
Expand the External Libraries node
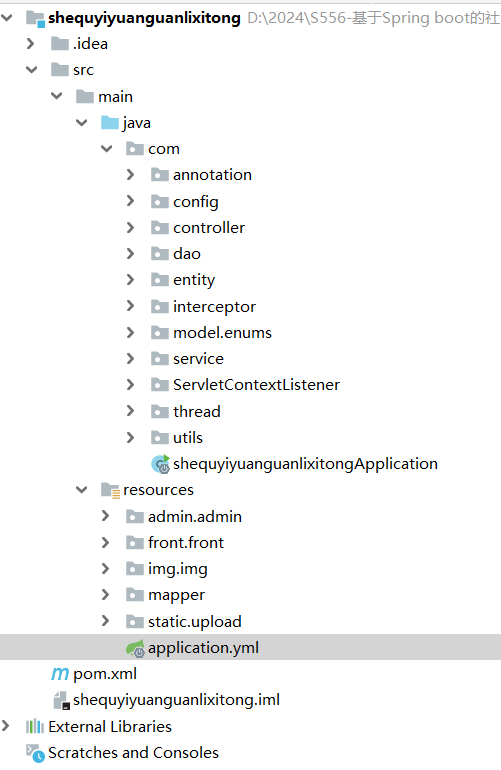click(5, 726)
